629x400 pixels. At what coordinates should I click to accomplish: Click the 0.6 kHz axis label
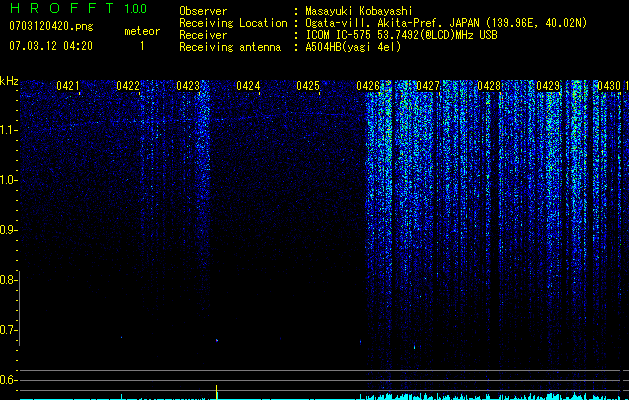8,380
